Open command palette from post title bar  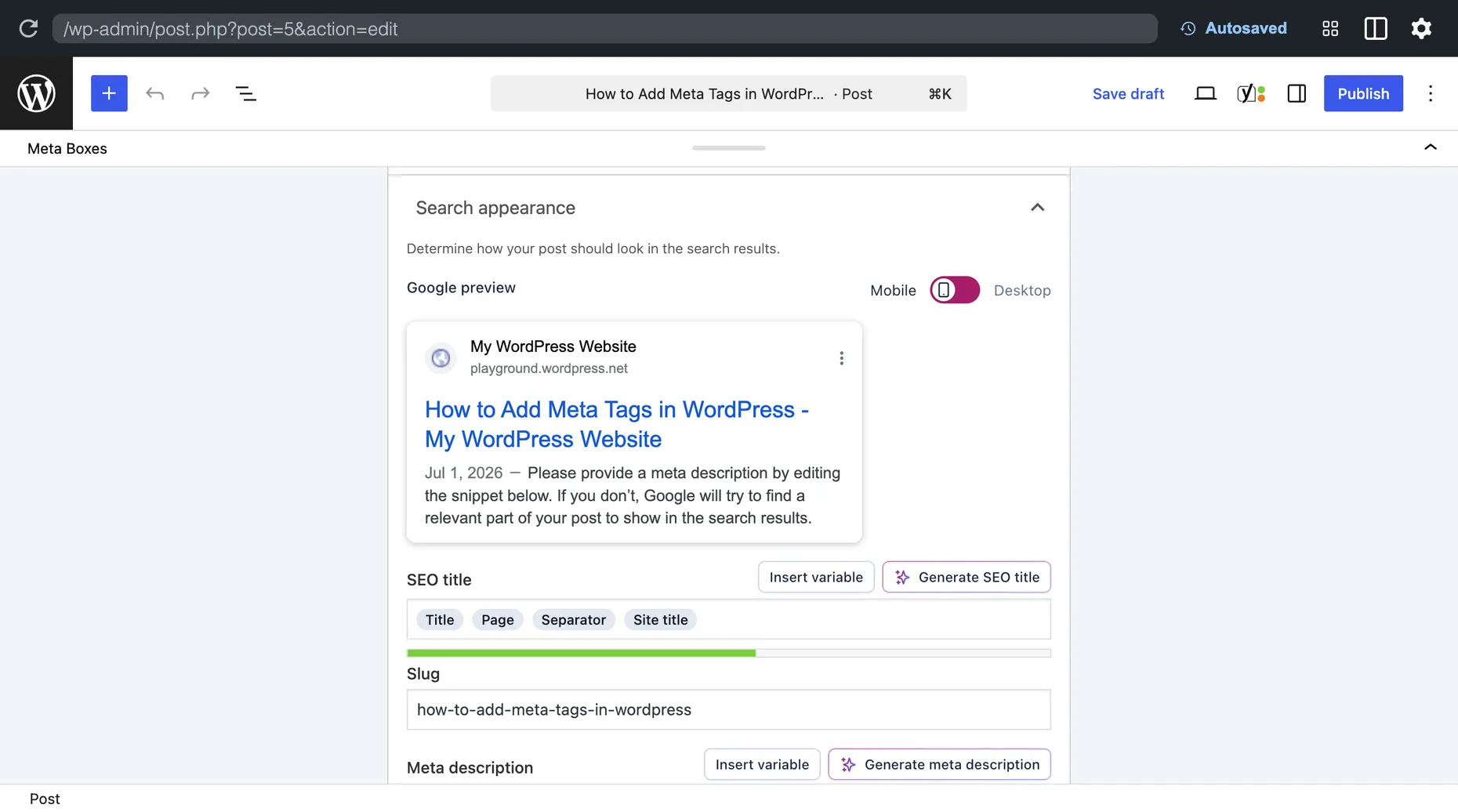728,93
